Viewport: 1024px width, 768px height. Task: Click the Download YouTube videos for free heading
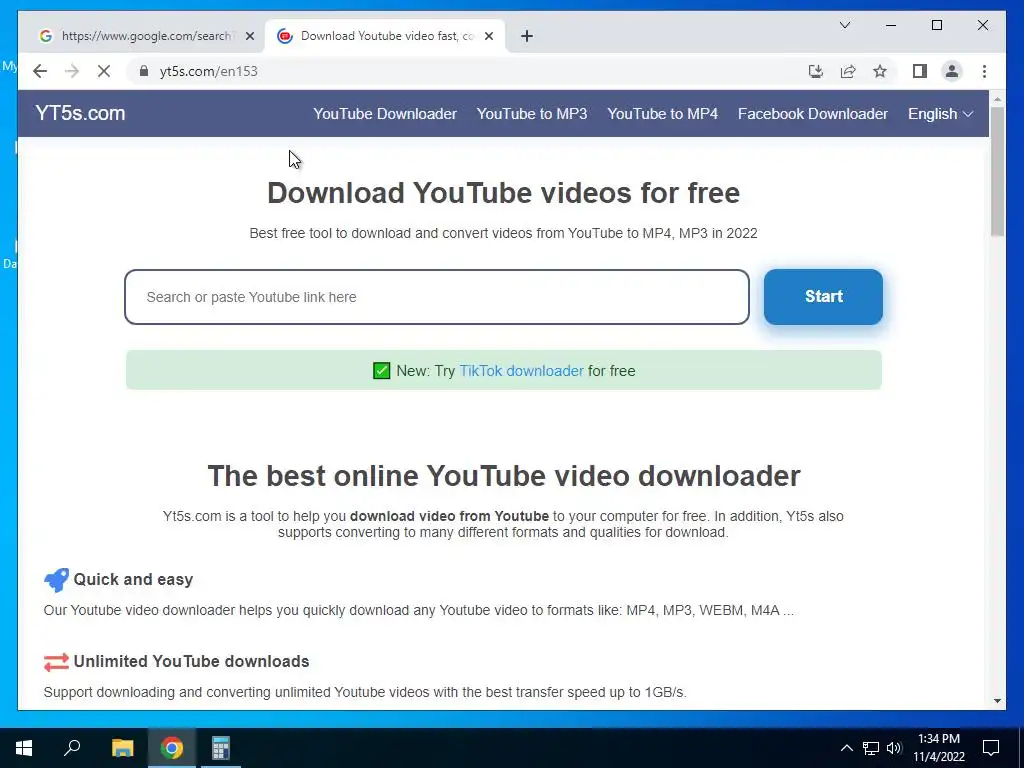pos(504,193)
